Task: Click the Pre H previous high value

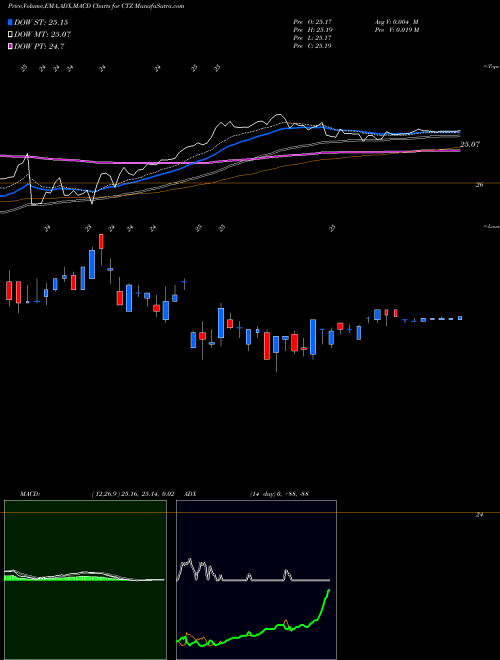Action: tap(313, 30)
